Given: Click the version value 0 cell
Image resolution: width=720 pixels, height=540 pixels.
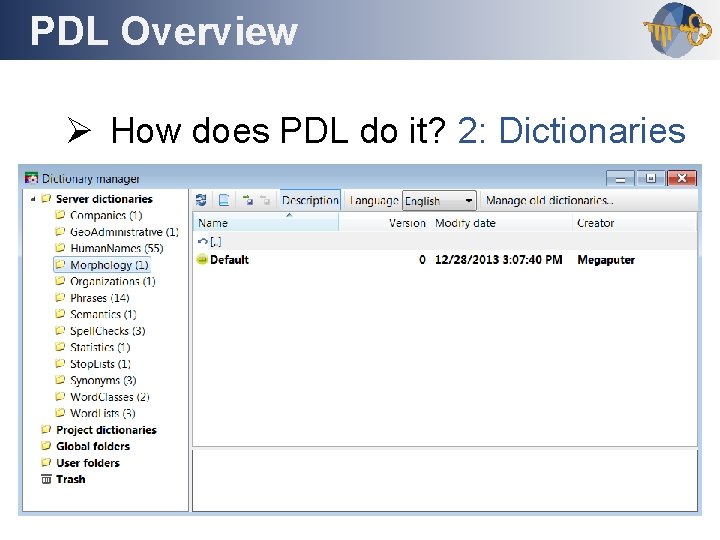Looking at the screenshot, I should (x=422, y=260).
